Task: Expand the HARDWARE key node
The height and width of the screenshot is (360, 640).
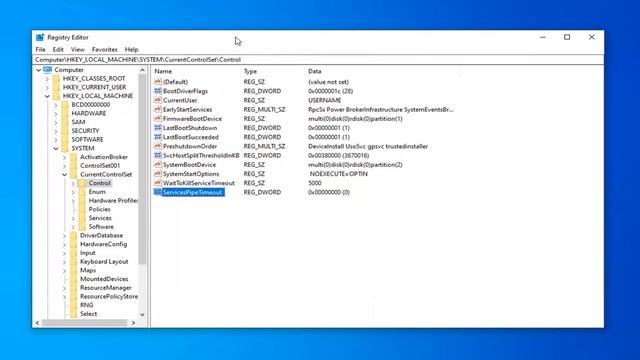Action: coord(56,113)
